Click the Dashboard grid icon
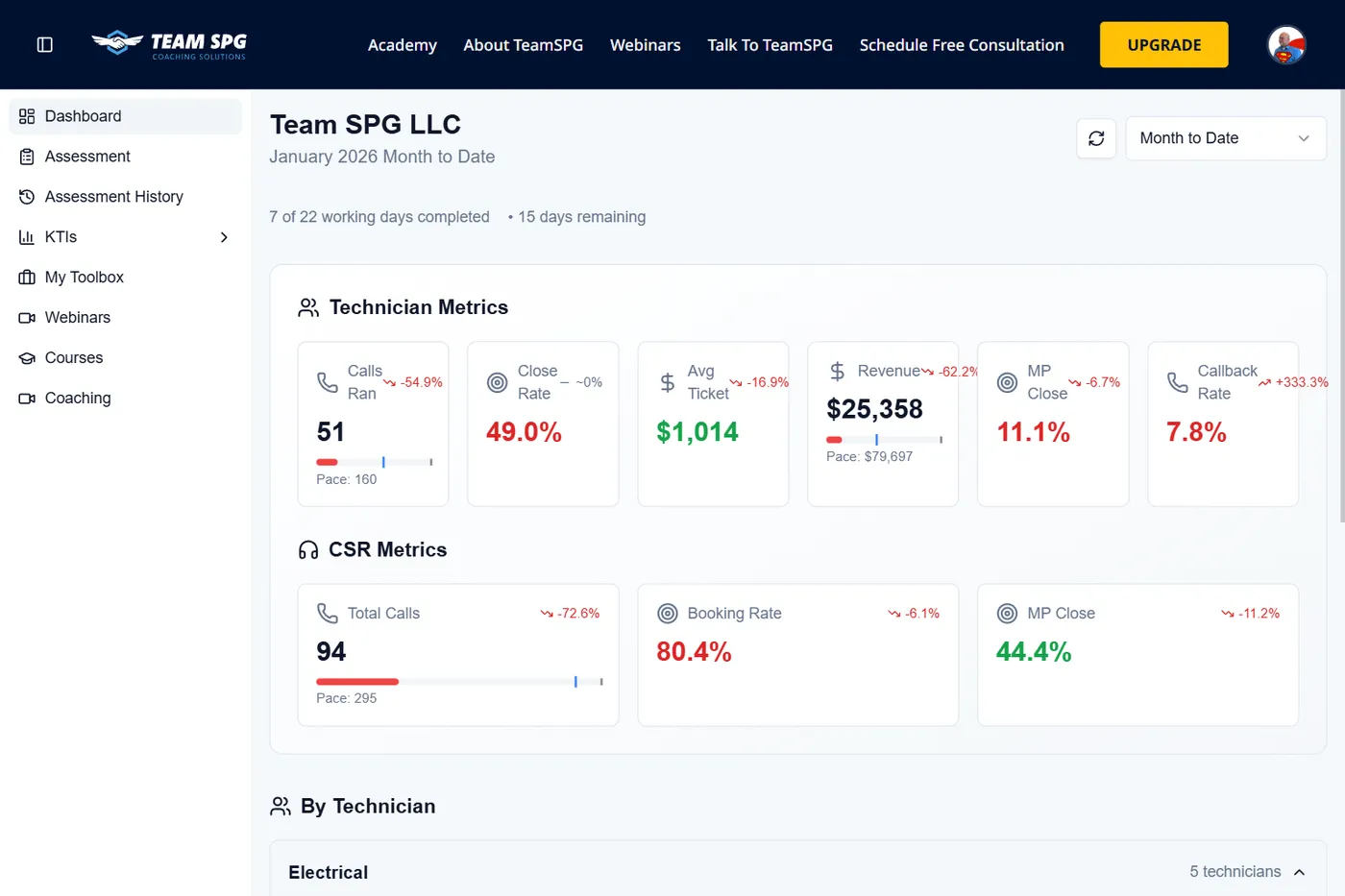 point(27,116)
